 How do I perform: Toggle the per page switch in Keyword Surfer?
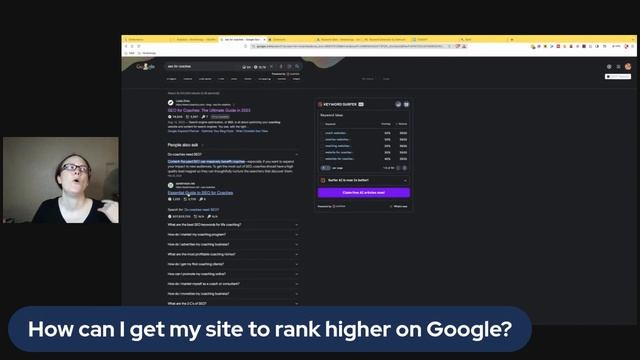(x=325, y=168)
